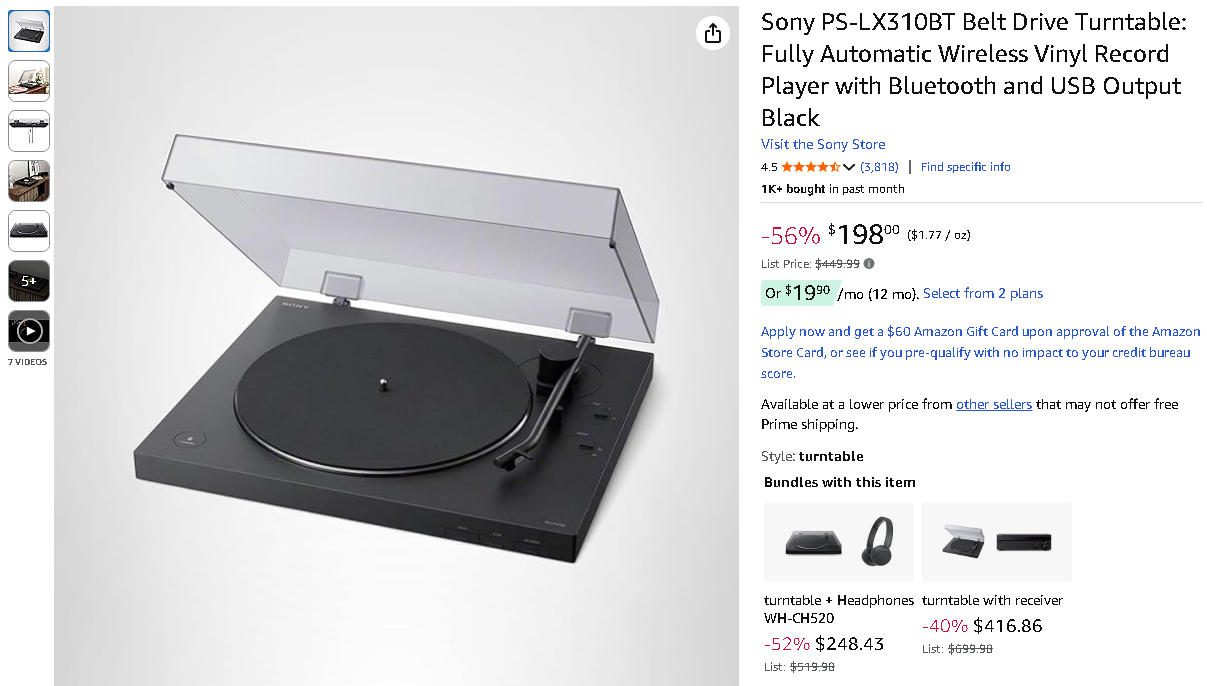The height and width of the screenshot is (686, 1207).
Task: Open the 7 videos play thumbnail
Action: (29, 331)
